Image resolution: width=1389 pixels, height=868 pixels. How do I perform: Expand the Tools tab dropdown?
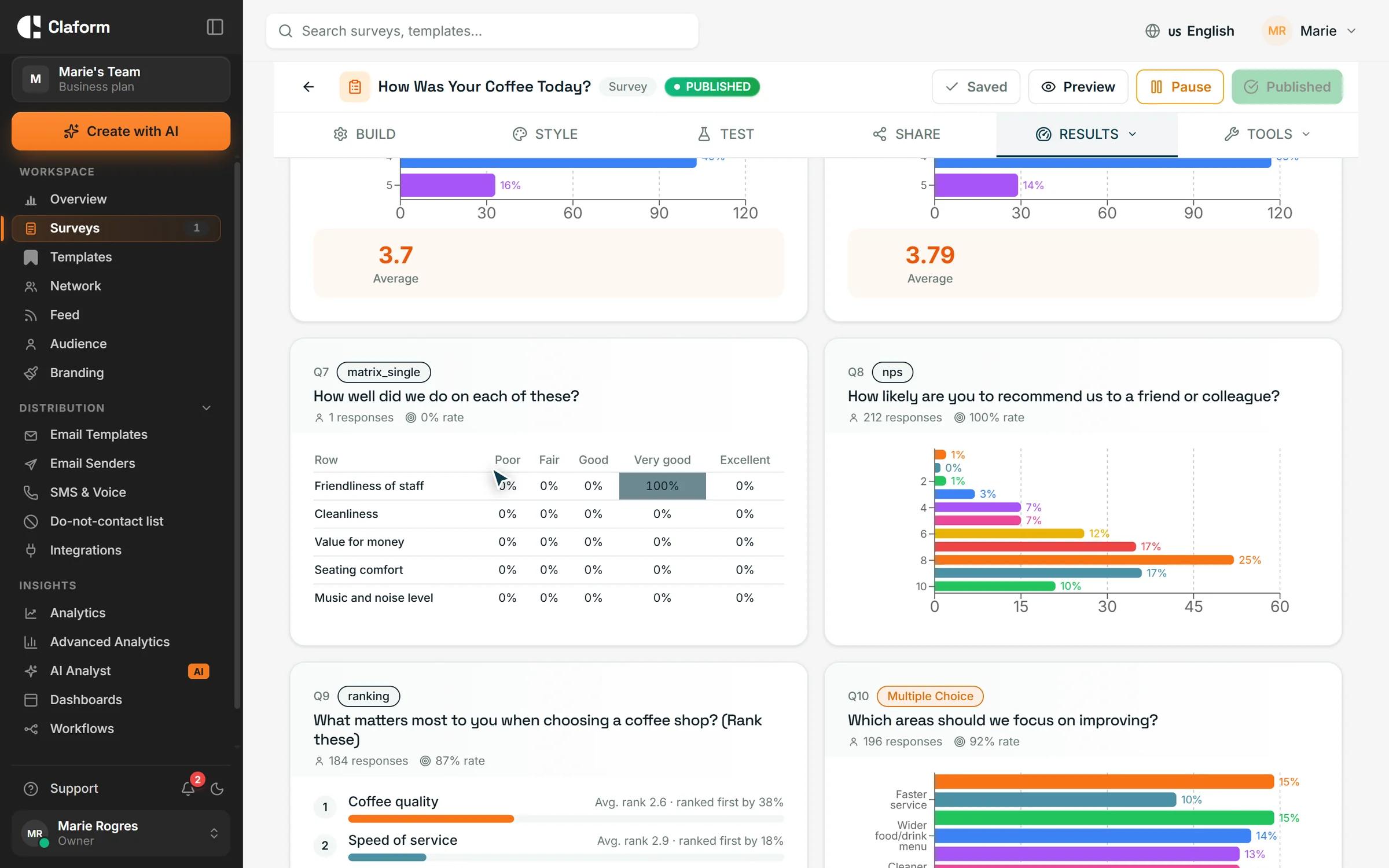[1306, 134]
